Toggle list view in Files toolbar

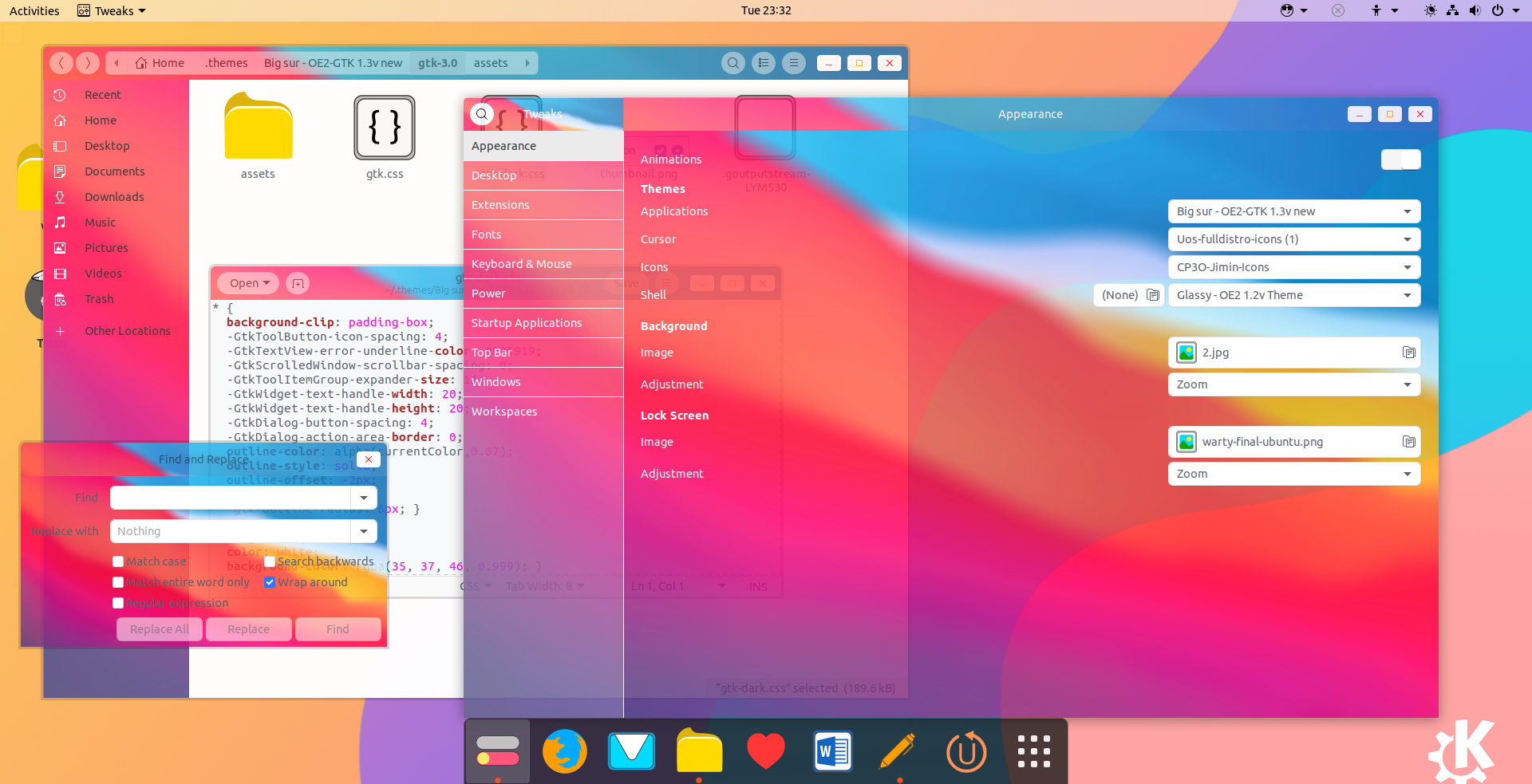coord(764,63)
